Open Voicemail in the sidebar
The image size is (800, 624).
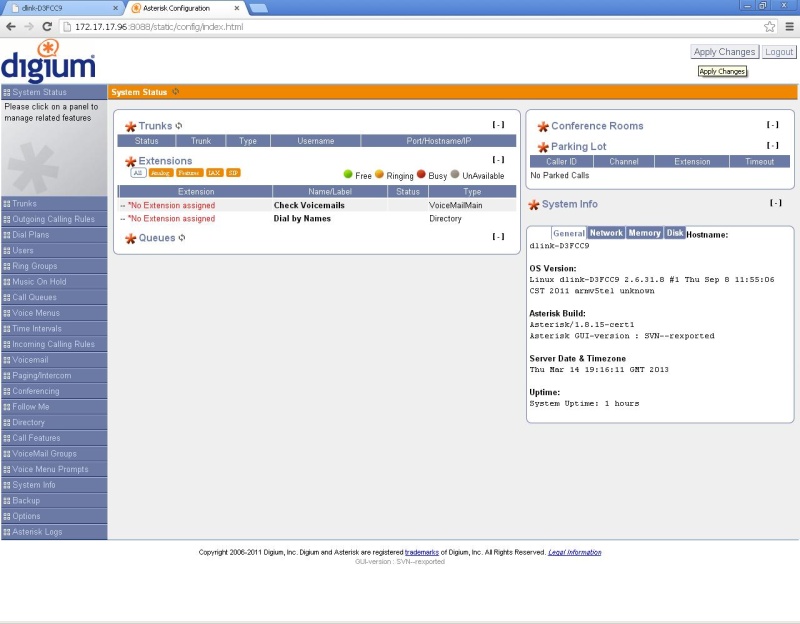tap(54, 360)
